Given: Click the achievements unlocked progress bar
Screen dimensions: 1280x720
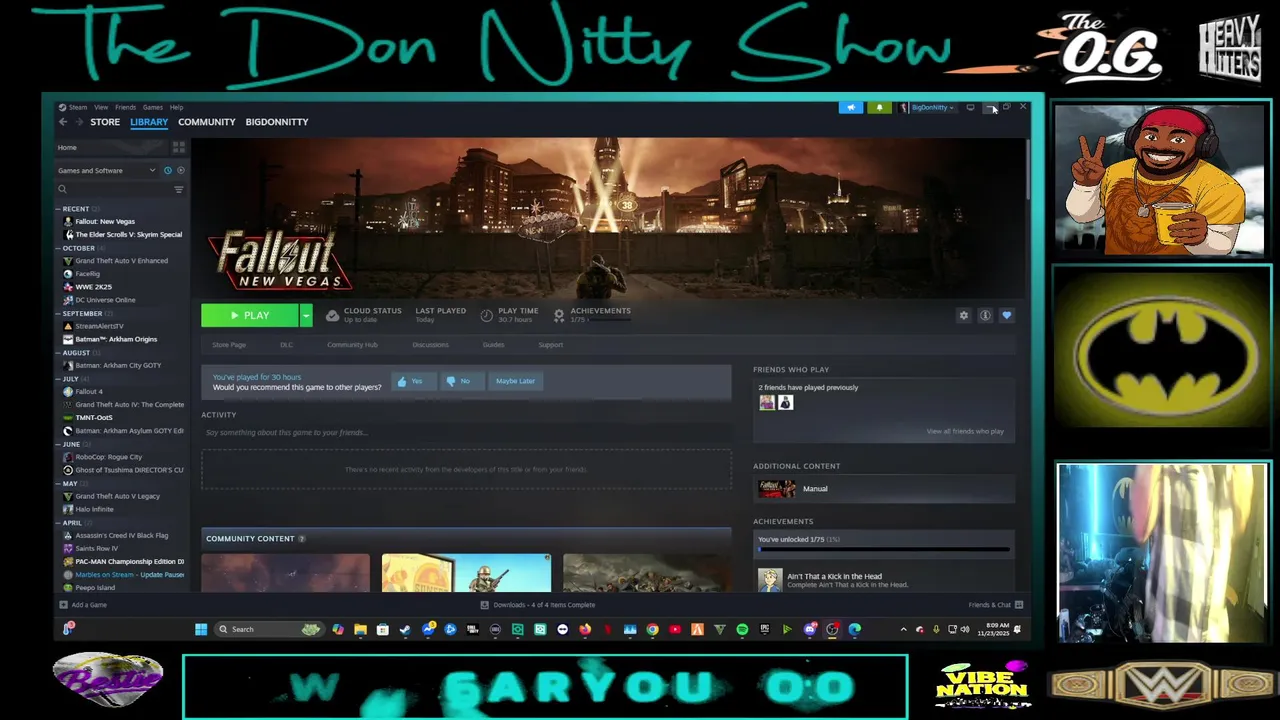Looking at the screenshot, I should (883, 549).
